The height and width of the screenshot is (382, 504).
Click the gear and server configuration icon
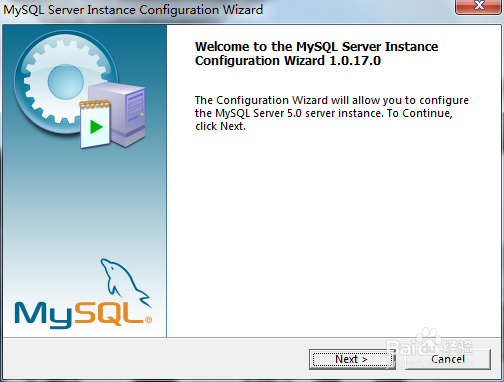point(80,90)
